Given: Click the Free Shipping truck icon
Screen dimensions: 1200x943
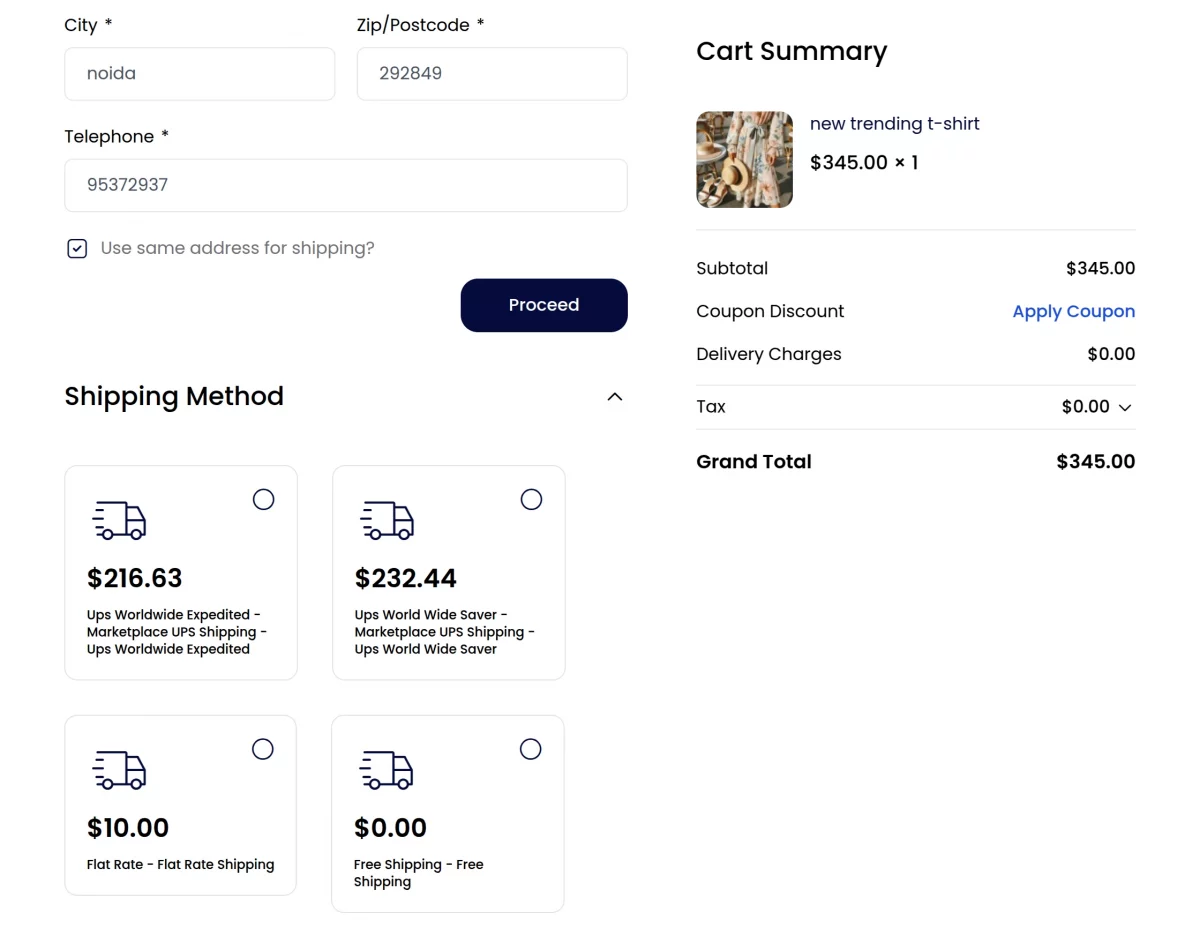Looking at the screenshot, I should coord(387,770).
